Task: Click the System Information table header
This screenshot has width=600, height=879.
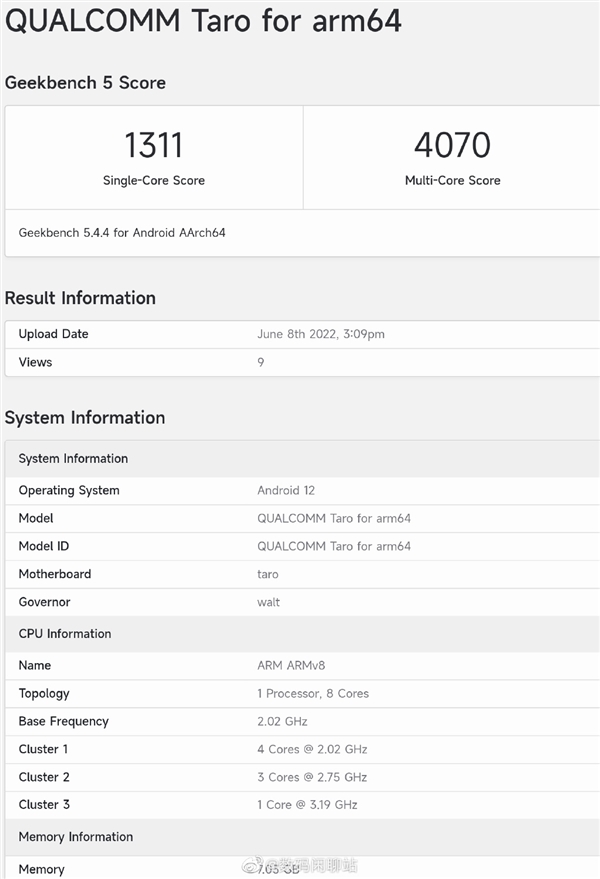Action: [x=73, y=459]
